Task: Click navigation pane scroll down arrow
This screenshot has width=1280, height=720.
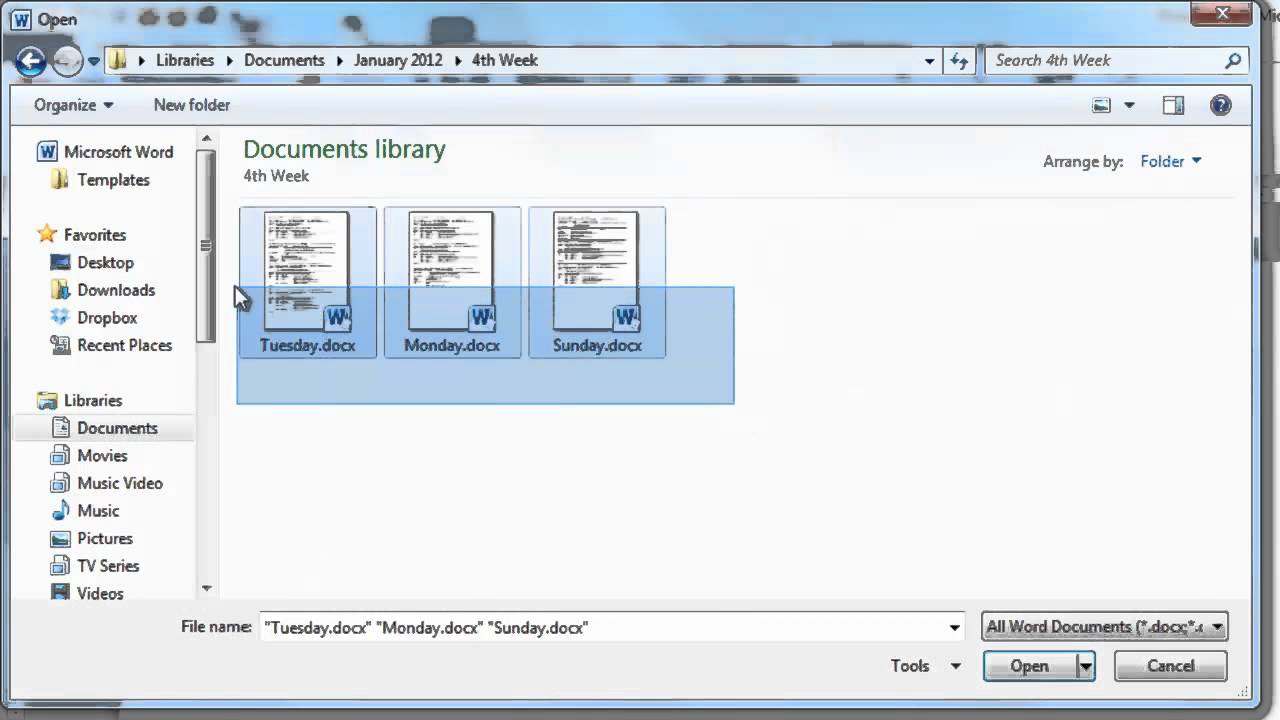Action: click(207, 589)
